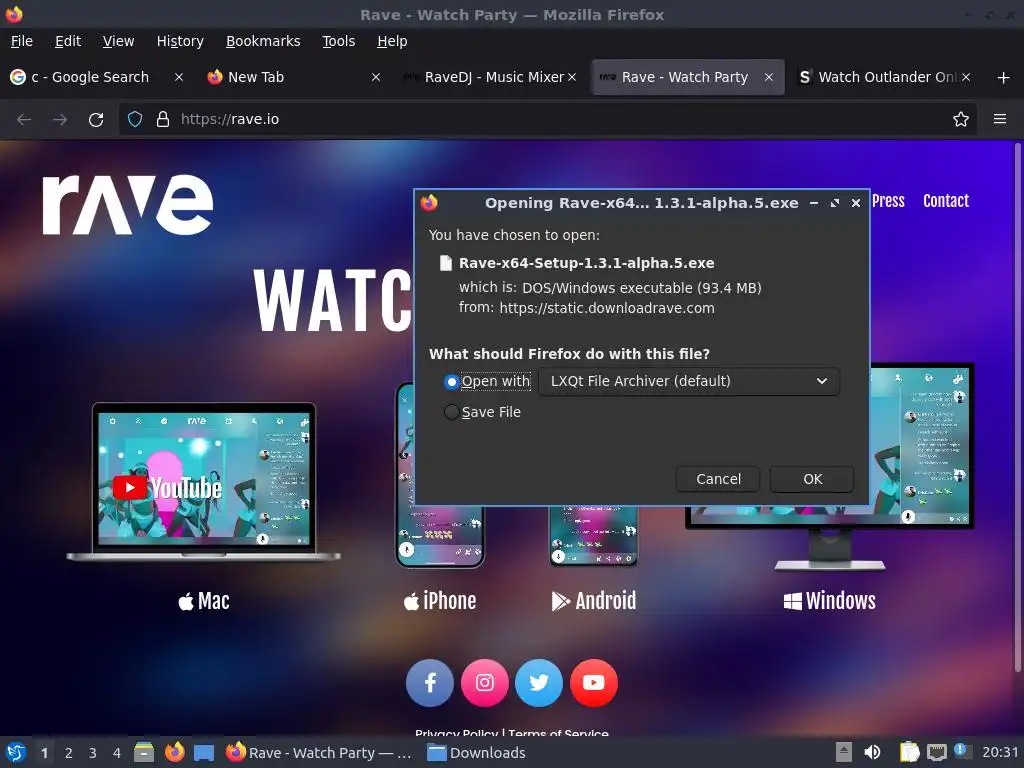Click the rave logo

[127, 204]
